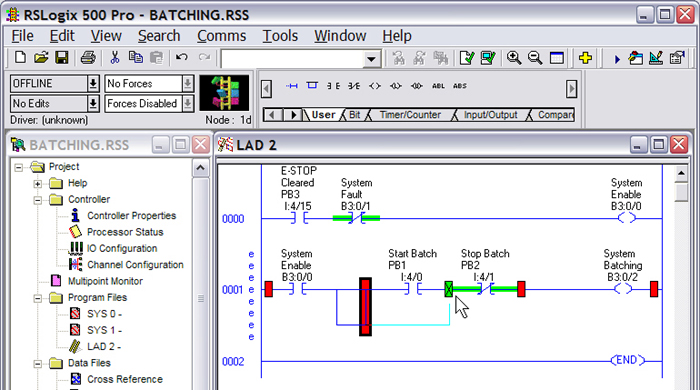
Task: Switch to the Bit instruction tab
Action: (354, 115)
